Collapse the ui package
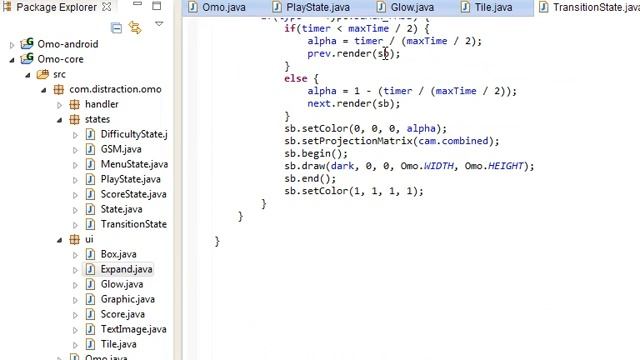Image resolution: width=640 pixels, height=360 pixels. tap(60, 240)
